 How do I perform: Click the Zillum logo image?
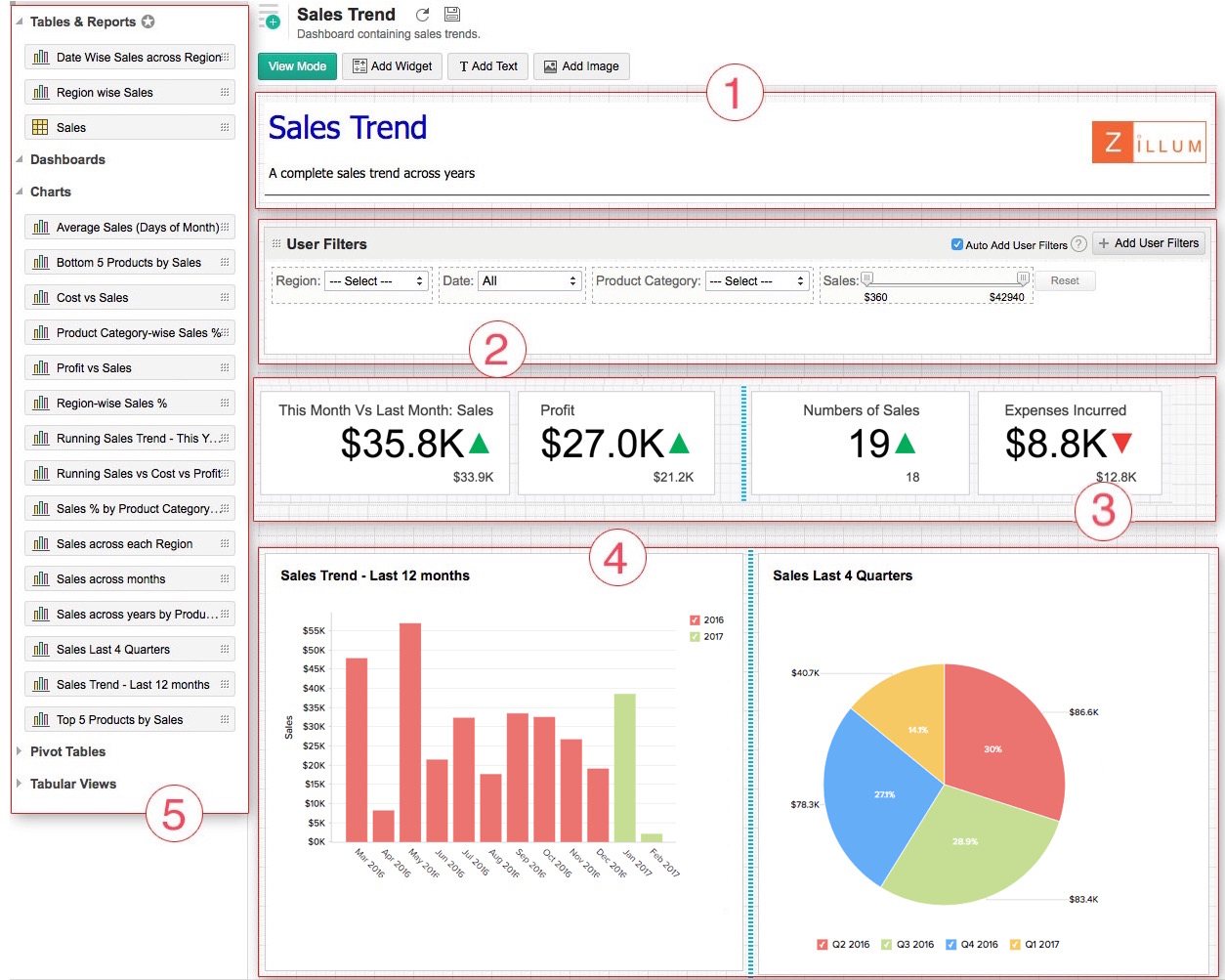1148,144
